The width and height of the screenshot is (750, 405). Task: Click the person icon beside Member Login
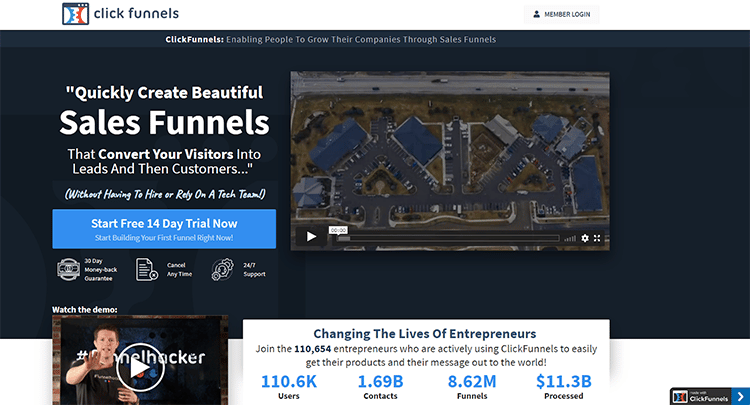coord(537,14)
